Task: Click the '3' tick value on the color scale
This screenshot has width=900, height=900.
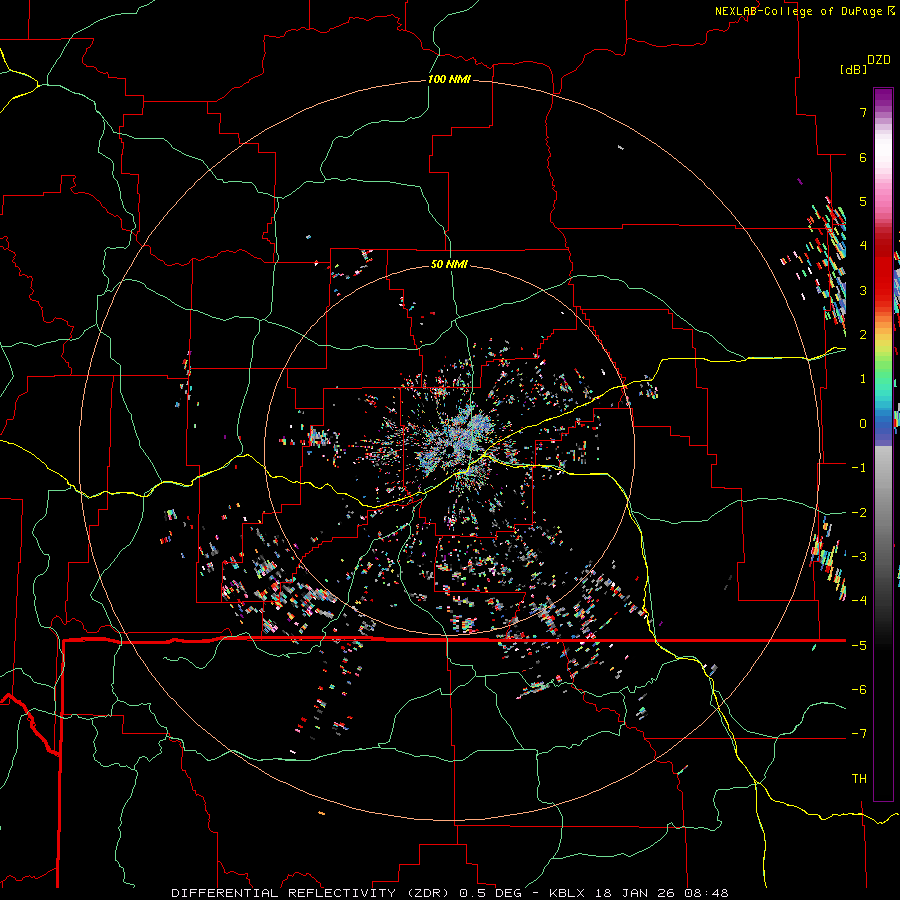Action: (863, 290)
